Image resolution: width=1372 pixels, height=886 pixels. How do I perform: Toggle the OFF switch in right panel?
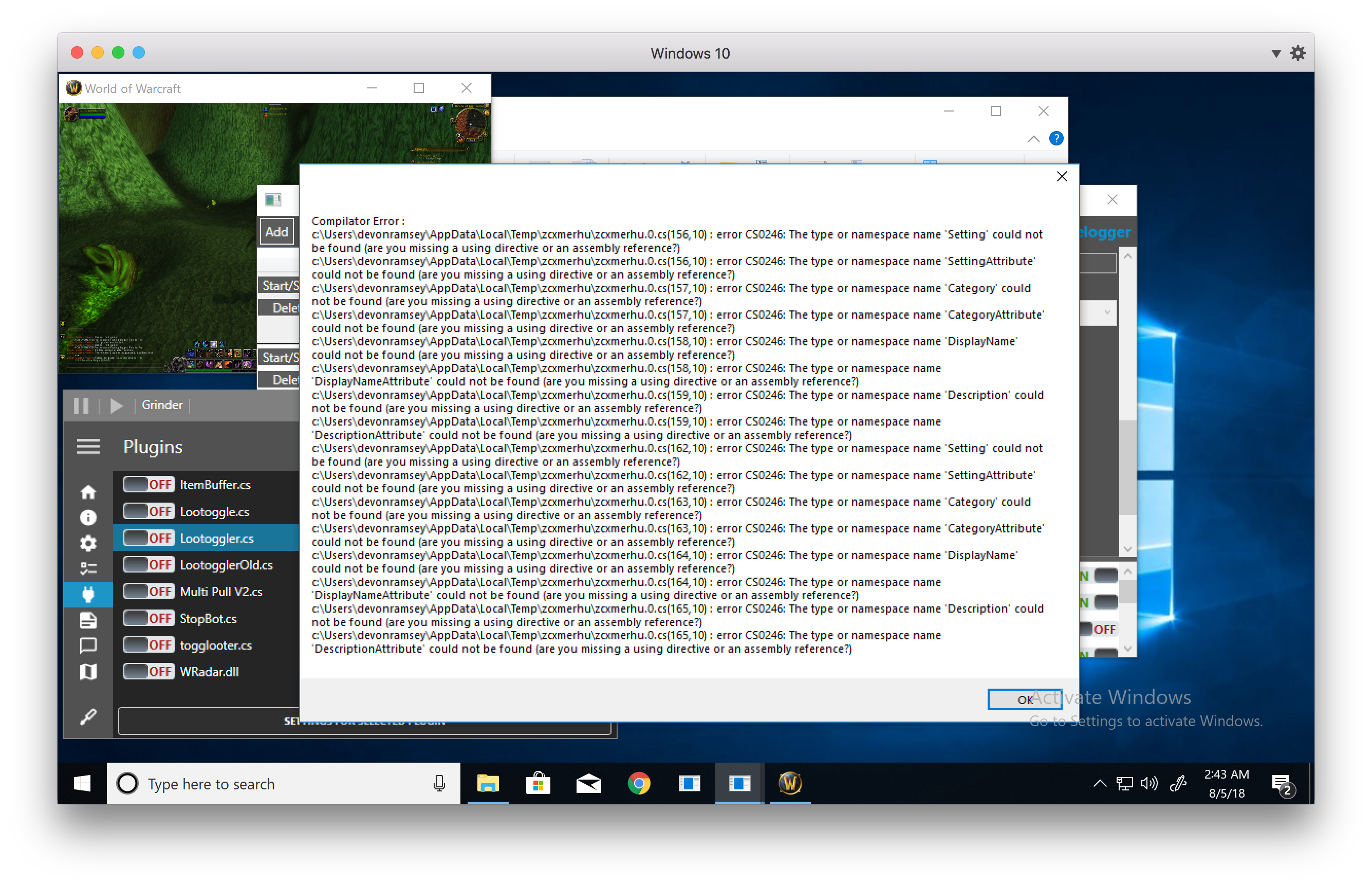[x=1099, y=630]
